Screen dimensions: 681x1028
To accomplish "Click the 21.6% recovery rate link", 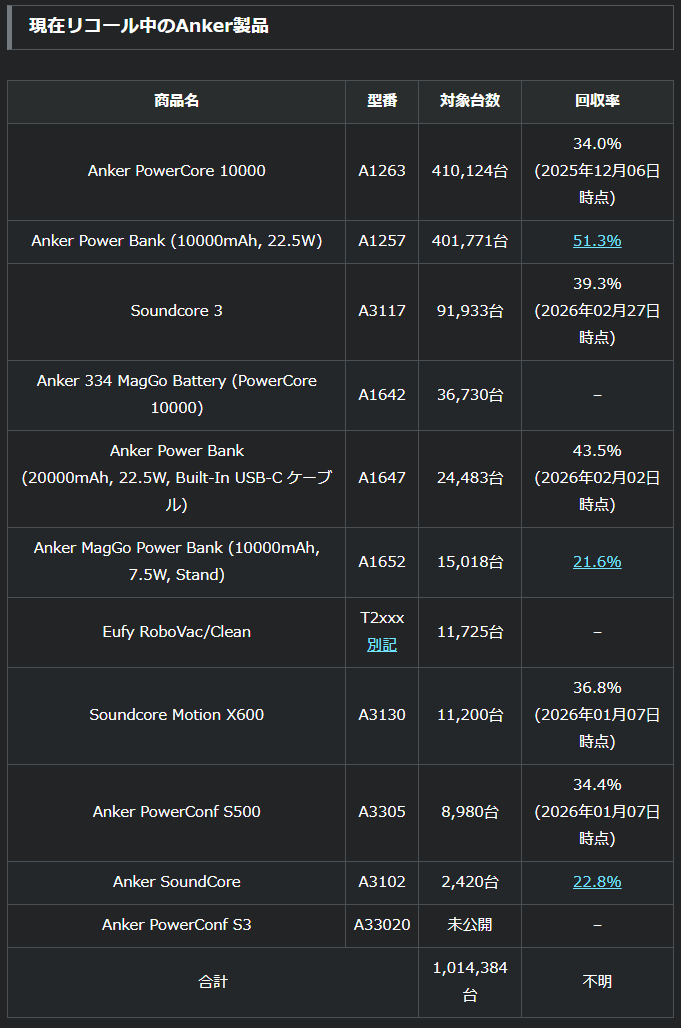I will coord(597,562).
